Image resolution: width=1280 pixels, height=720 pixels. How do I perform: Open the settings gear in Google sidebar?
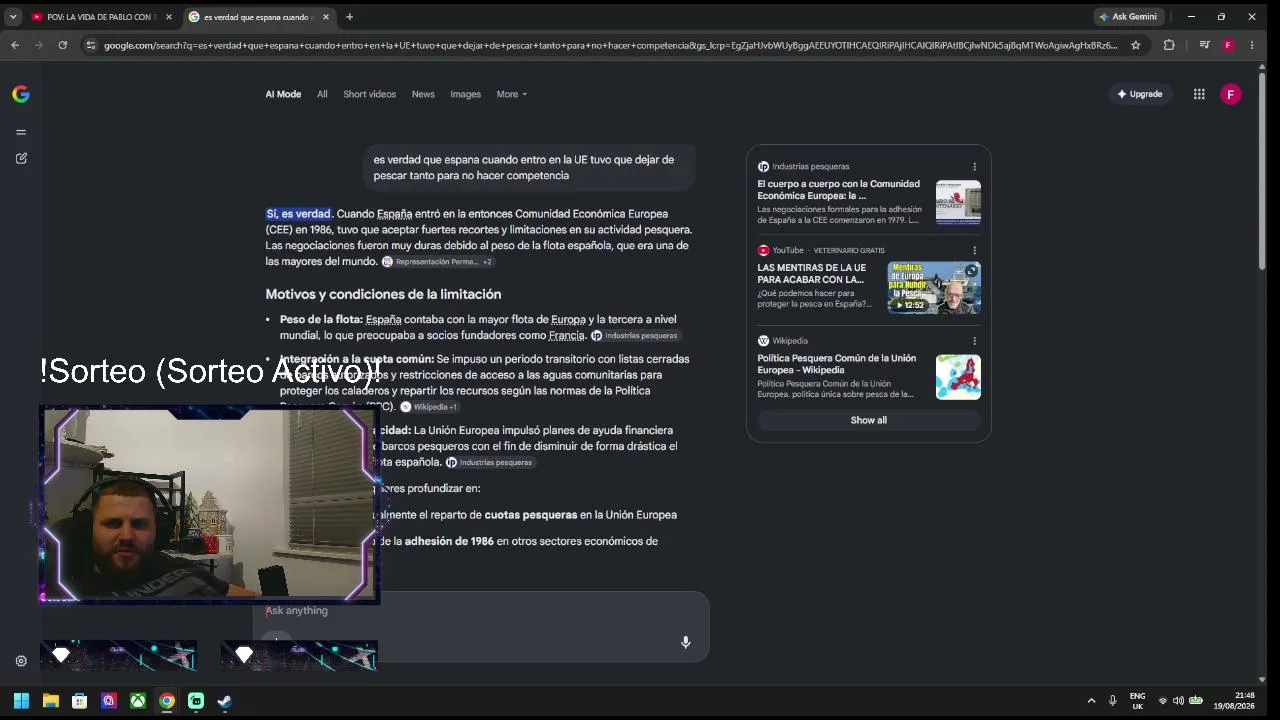21,661
